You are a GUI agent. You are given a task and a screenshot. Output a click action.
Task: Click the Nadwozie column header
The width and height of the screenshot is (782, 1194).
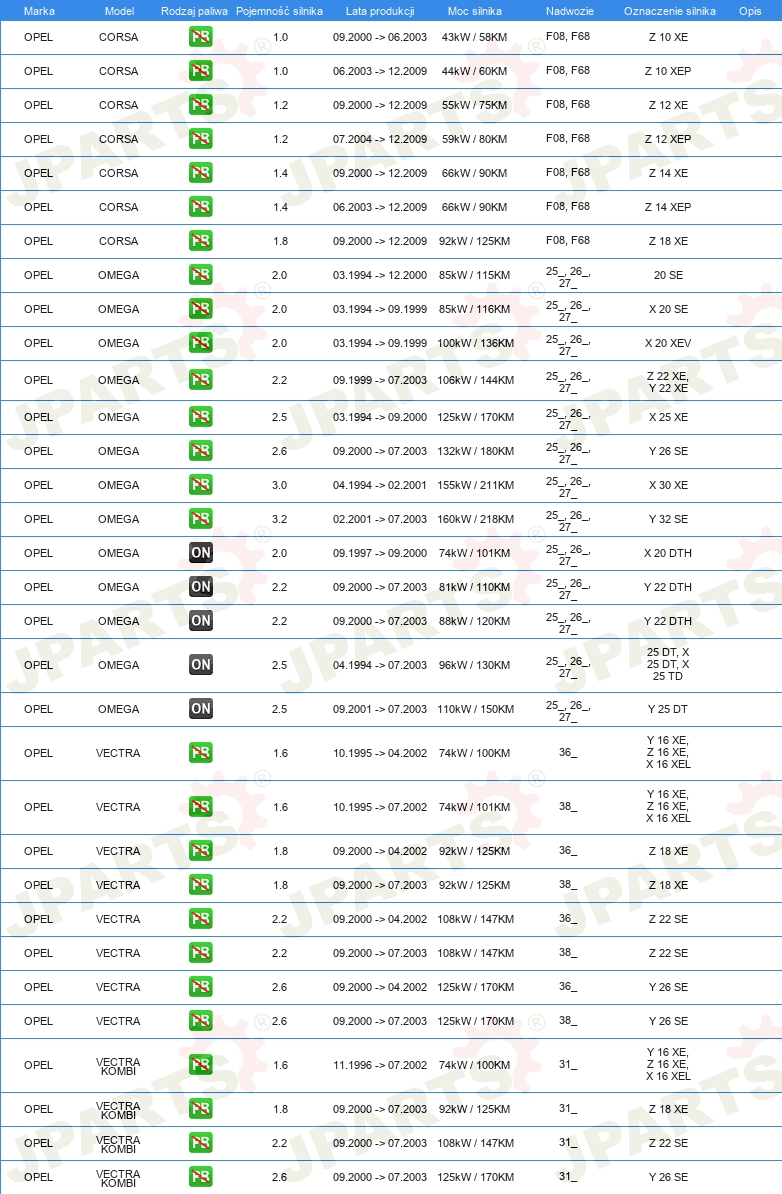pyautogui.click(x=570, y=11)
